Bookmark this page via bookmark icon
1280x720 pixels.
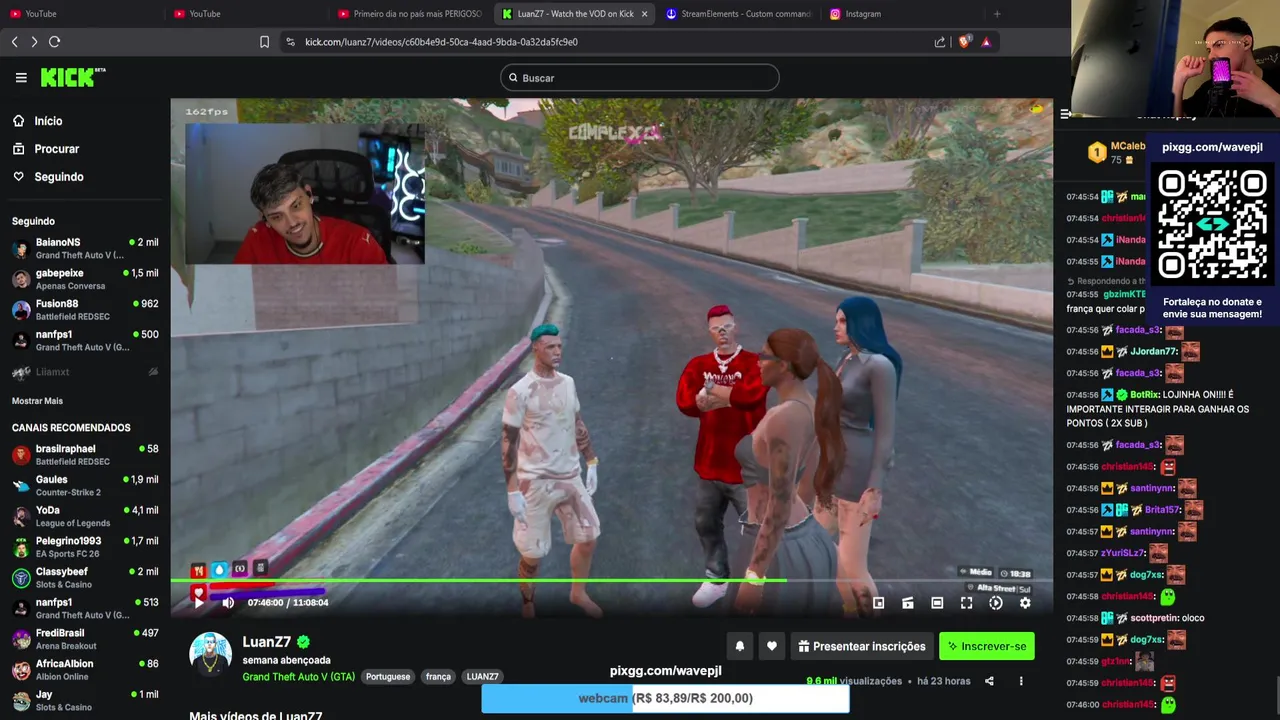pyautogui.click(x=264, y=42)
